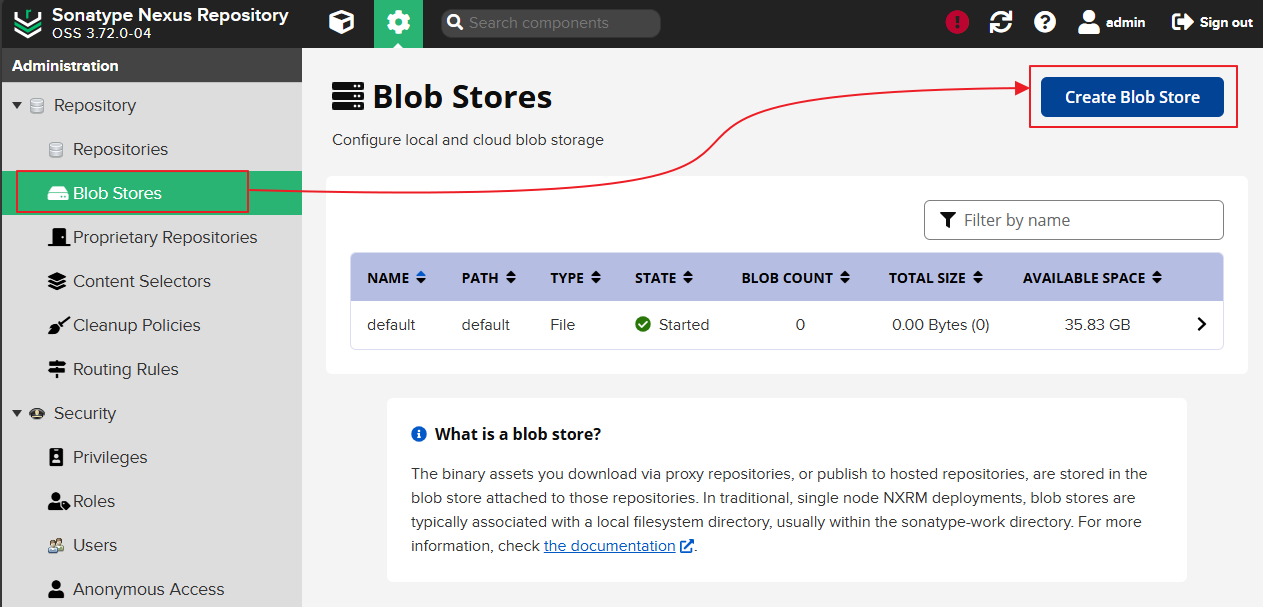Click the Users group icon
1263x607 pixels.
(56, 546)
